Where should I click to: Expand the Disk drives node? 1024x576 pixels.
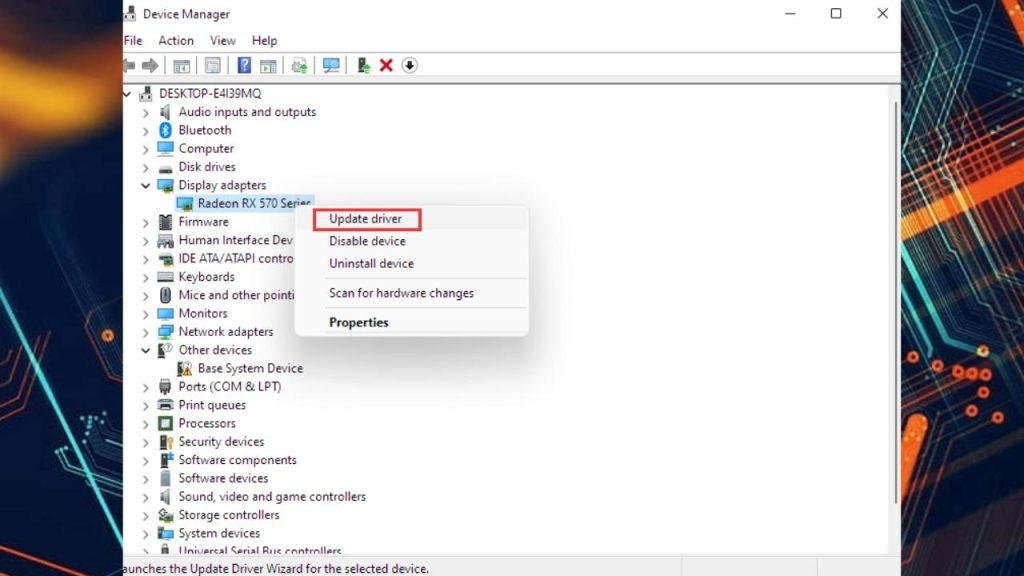tap(146, 167)
